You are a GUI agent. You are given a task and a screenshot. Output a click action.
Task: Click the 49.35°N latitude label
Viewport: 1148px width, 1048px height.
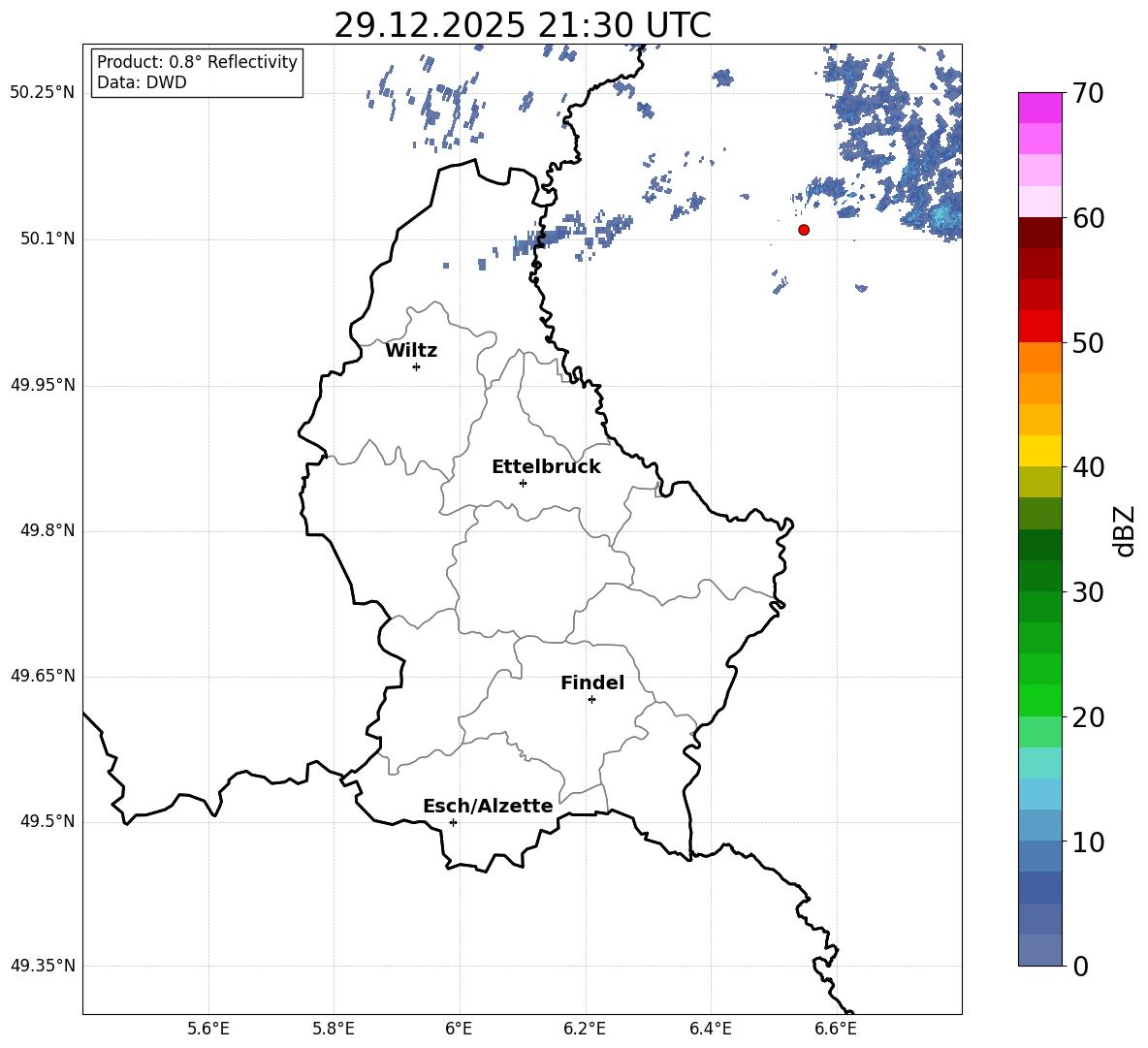tap(43, 966)
